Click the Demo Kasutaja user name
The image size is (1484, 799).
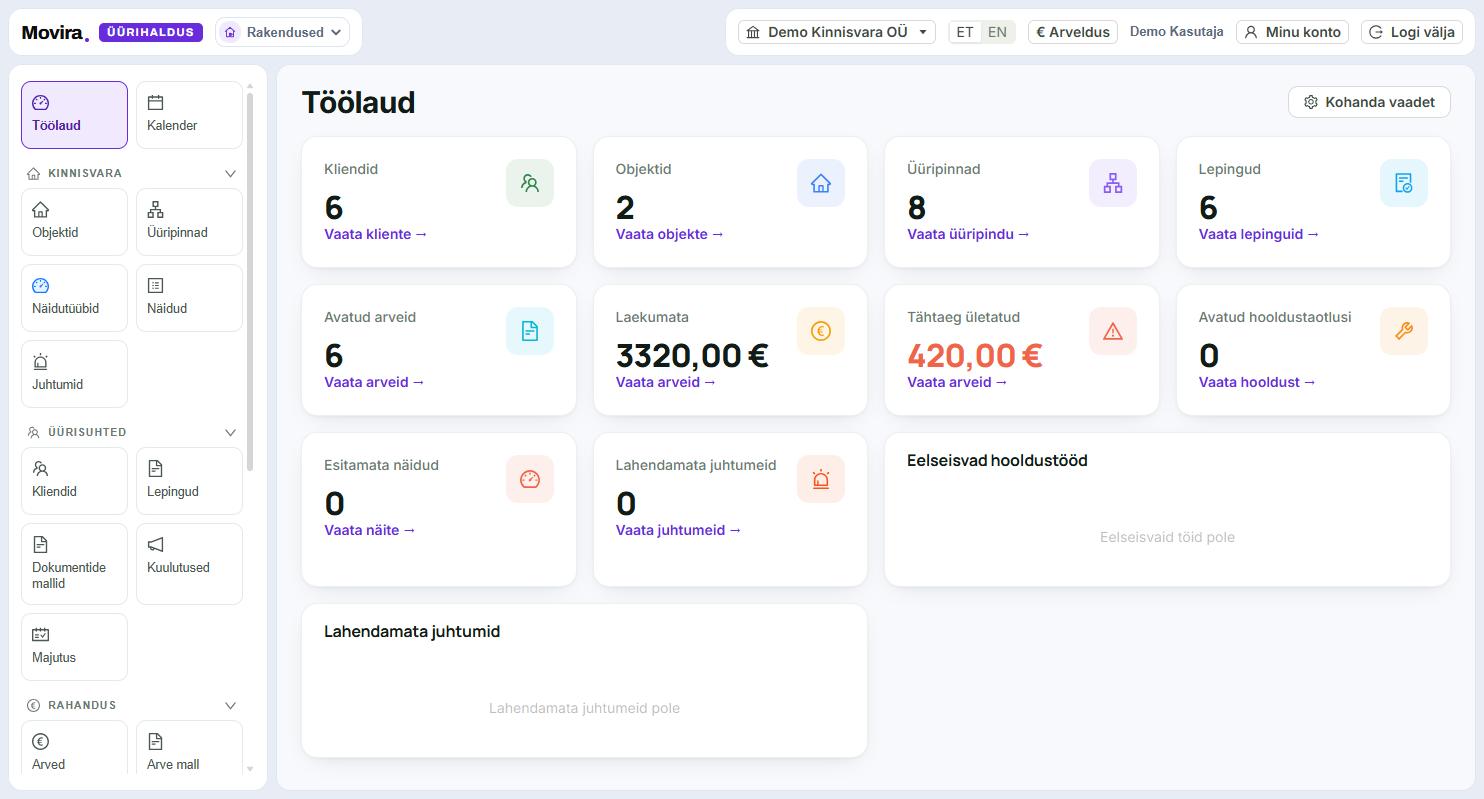[1176, 32]
